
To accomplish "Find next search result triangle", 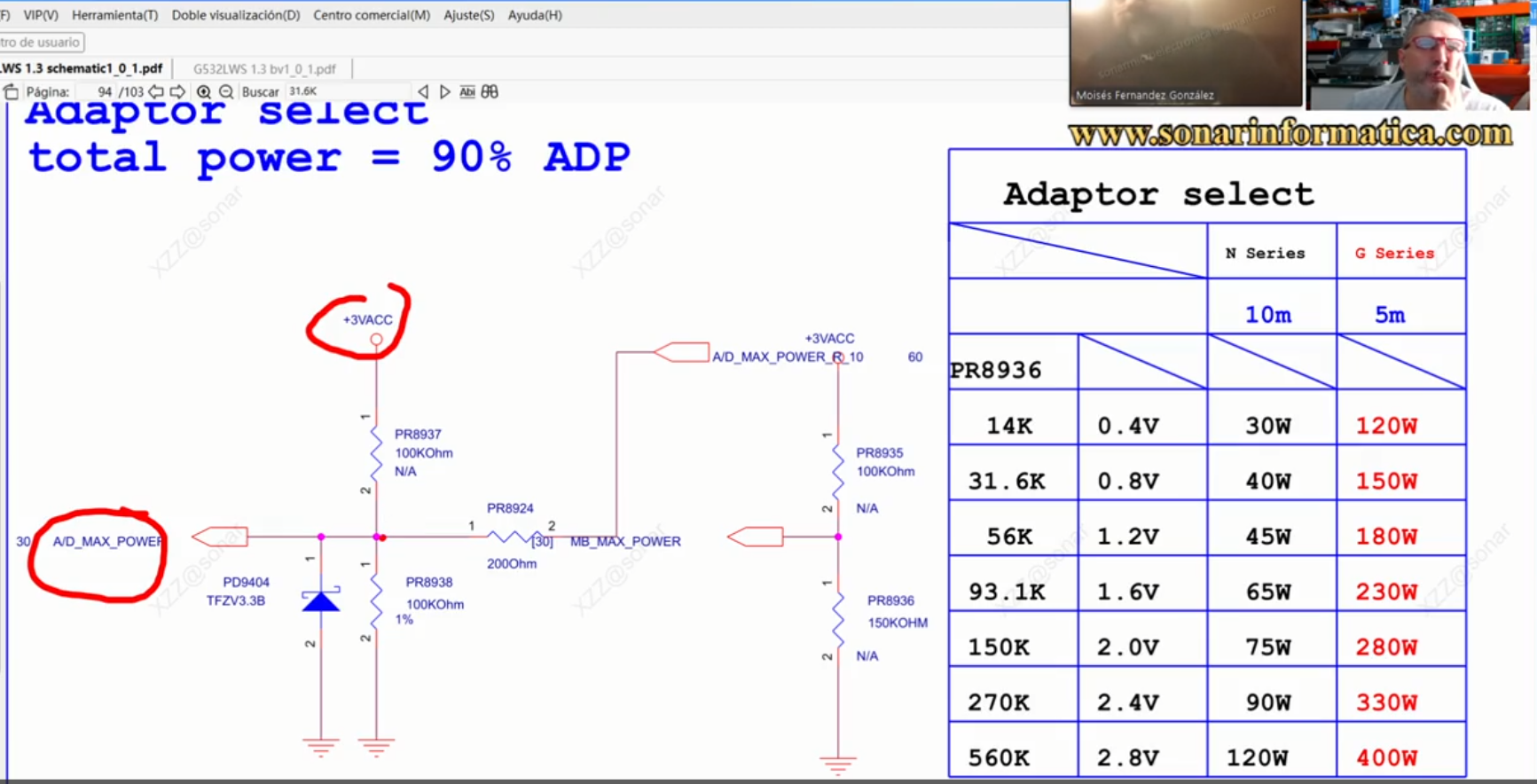I will pyautogui.click(x=445, y=92).
